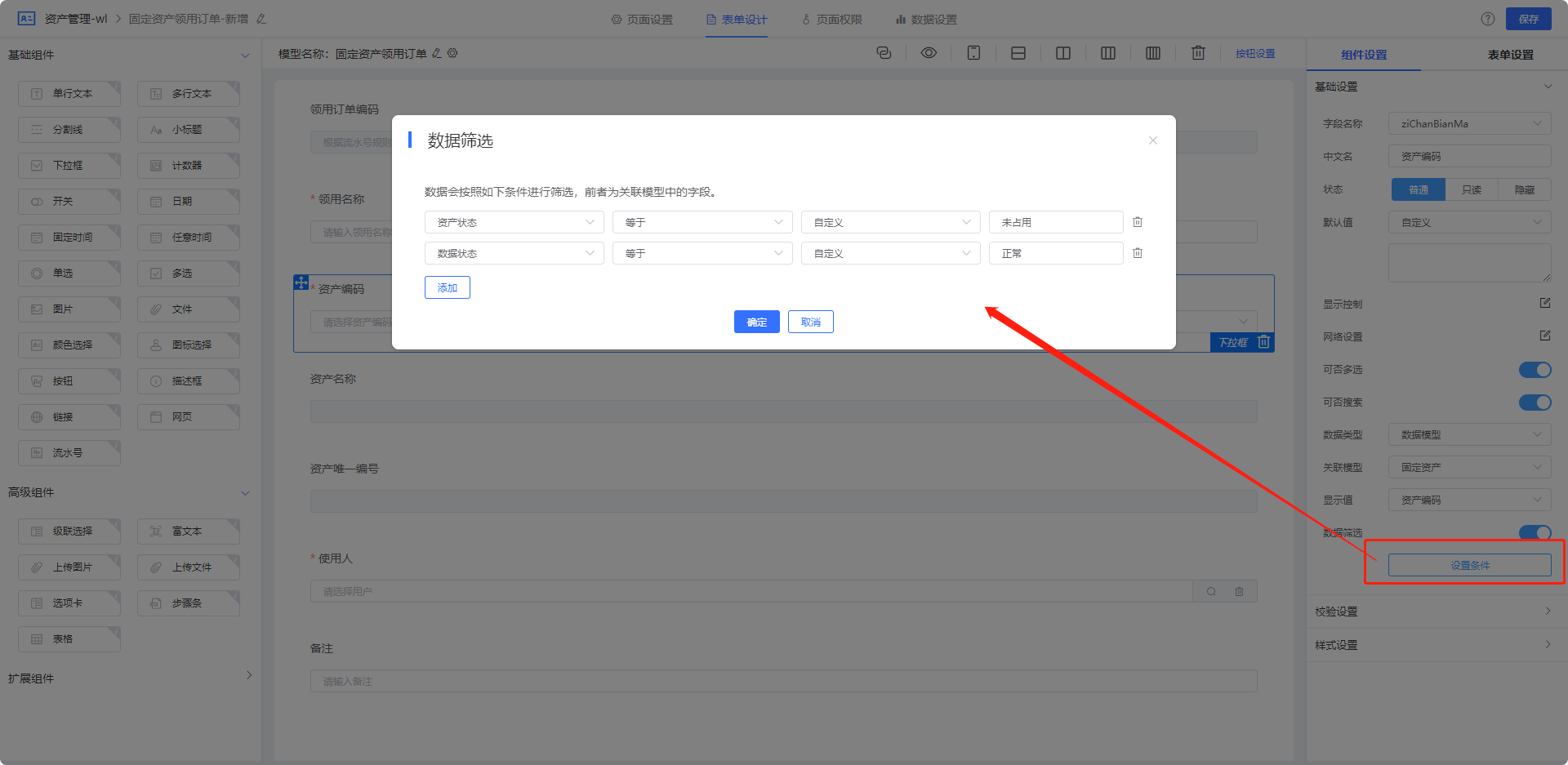Click 取消 to cancel the dialog
This screenshot has width=1568, height=765.
point(811,322)
